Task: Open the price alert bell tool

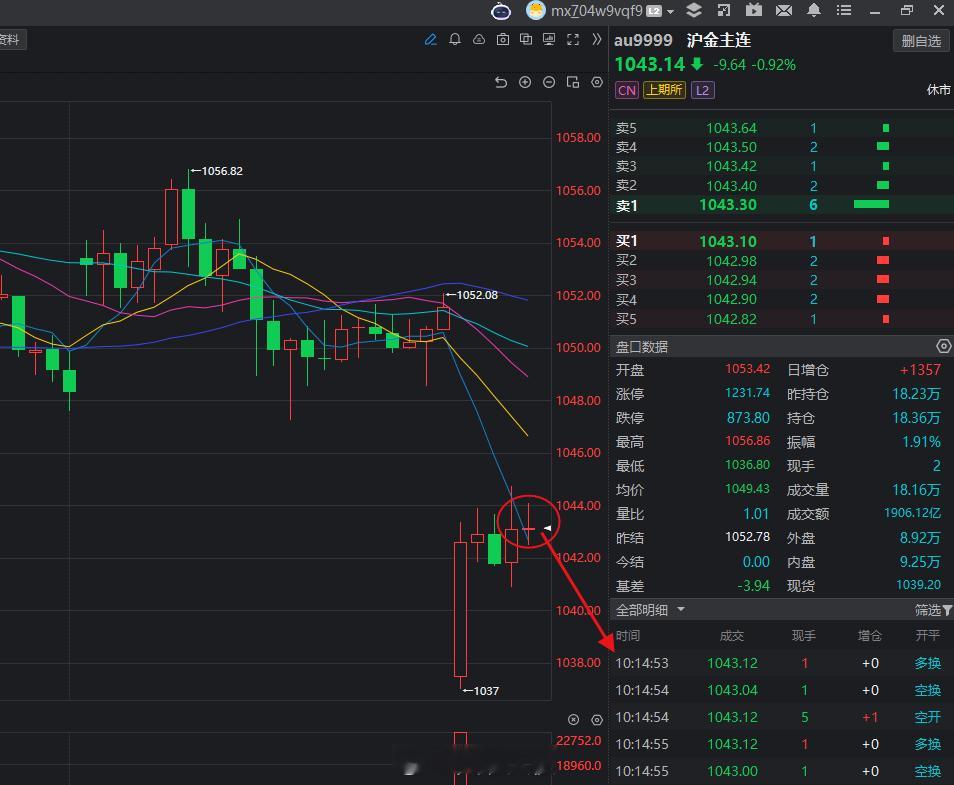Action: point(457,40)
